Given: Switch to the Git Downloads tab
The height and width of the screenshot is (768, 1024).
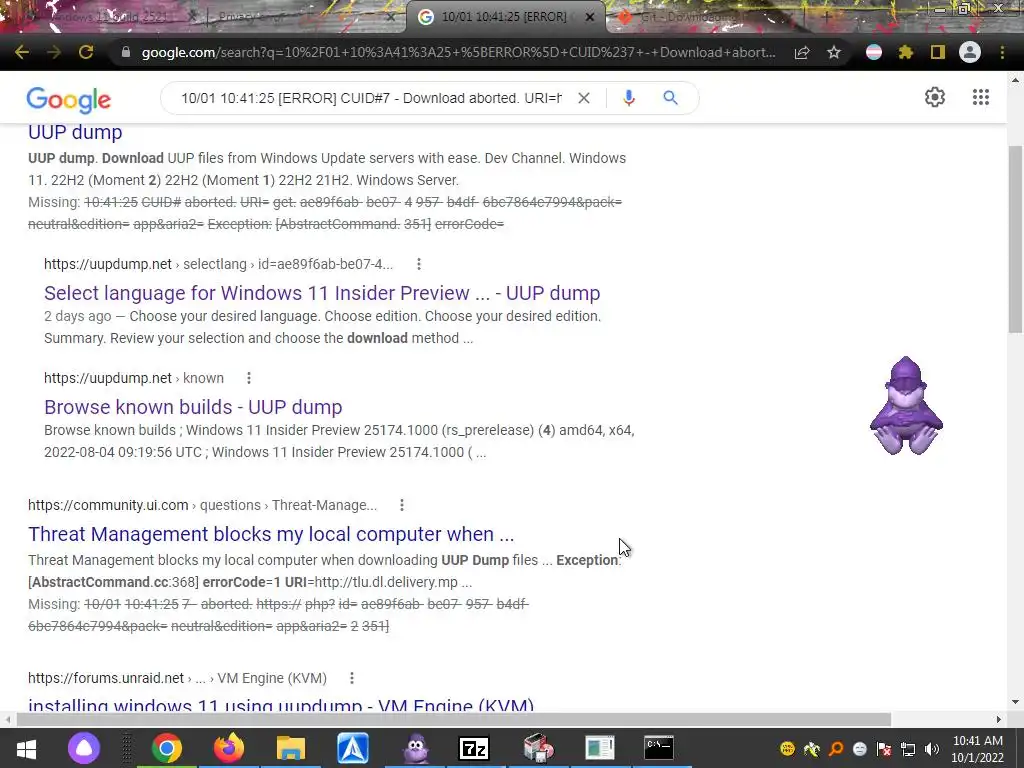Looking at the screenshot, I should point(705,17).
